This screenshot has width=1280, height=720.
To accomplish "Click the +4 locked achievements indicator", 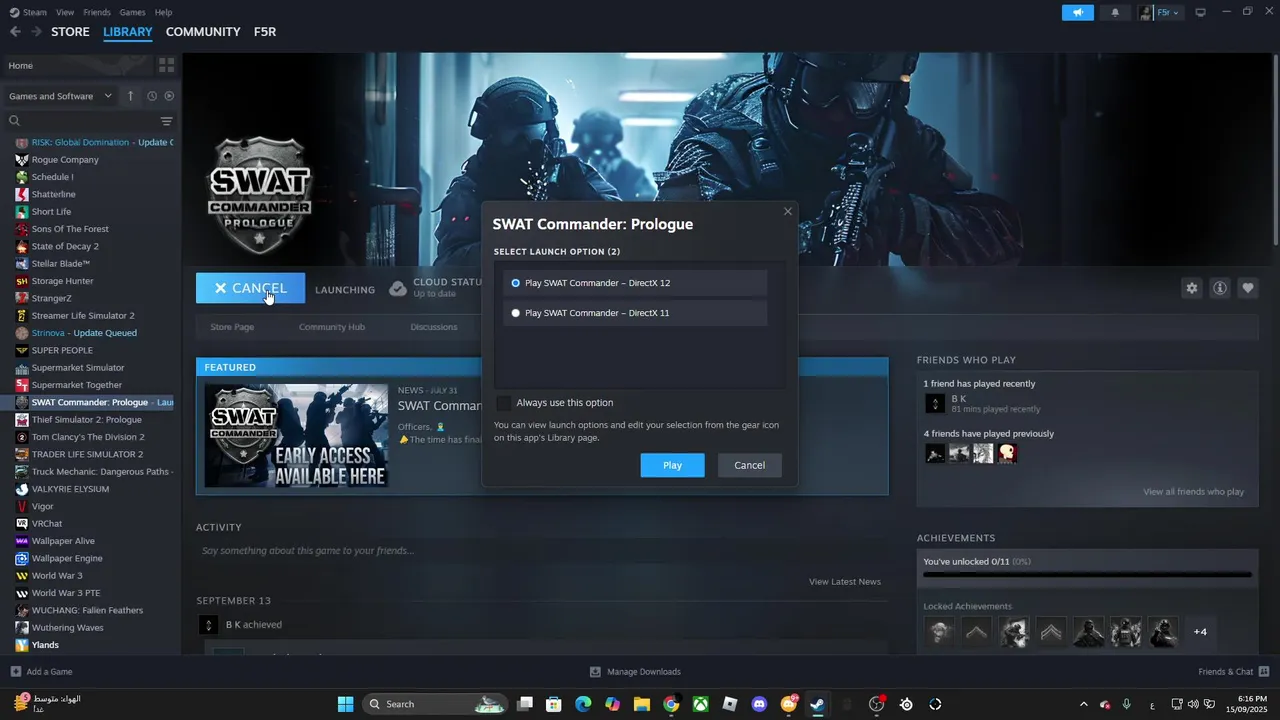I will (x=1200, y=632).
